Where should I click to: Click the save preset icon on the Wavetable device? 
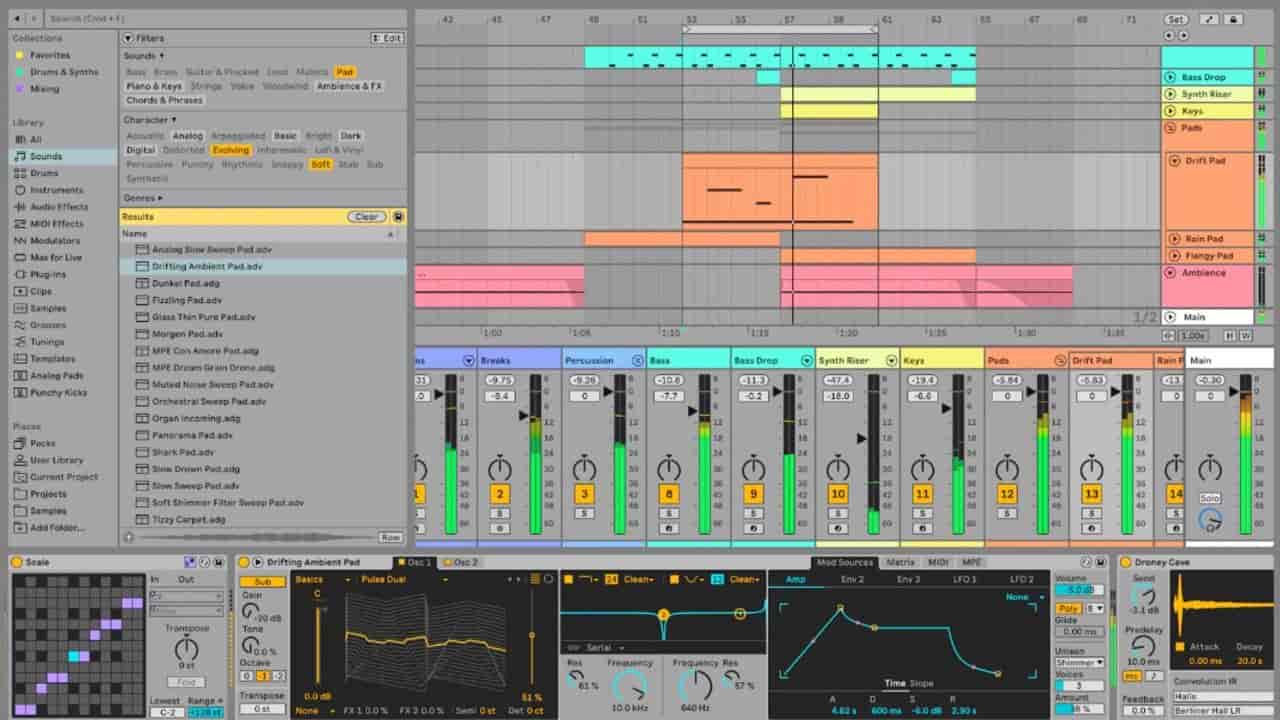(550, 578)
